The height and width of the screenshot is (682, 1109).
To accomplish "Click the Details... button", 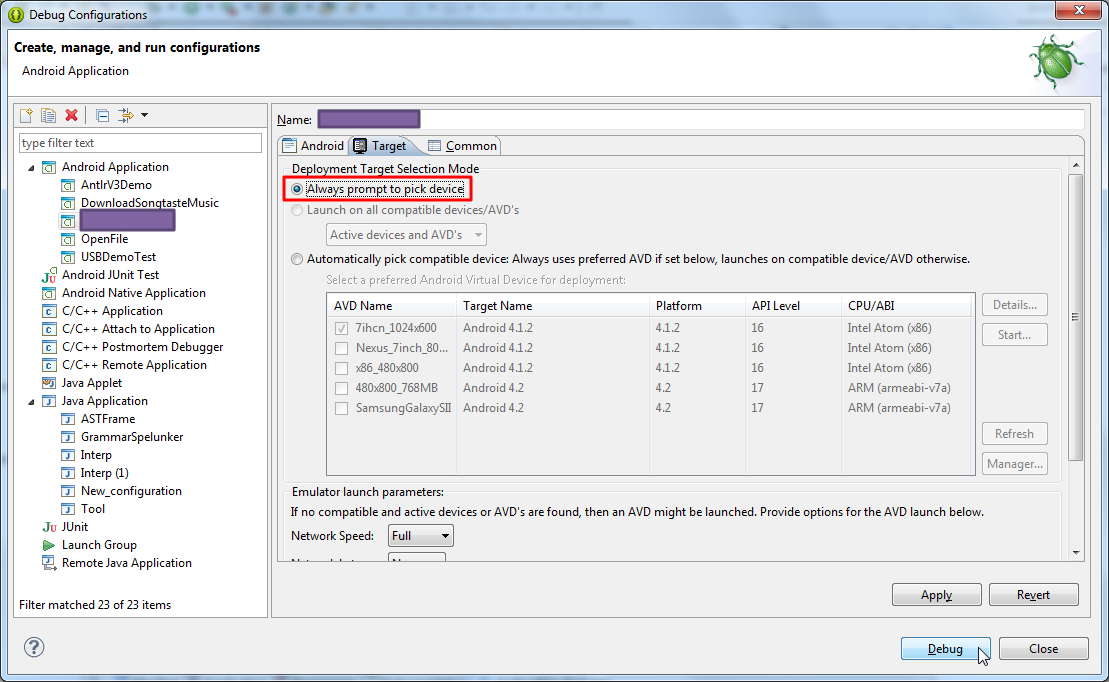I will click(1015, 305).
